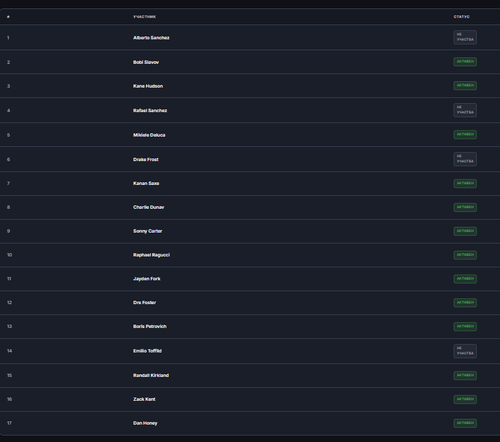Click the УЧАСТНИК column header

[x=144, y=17]
